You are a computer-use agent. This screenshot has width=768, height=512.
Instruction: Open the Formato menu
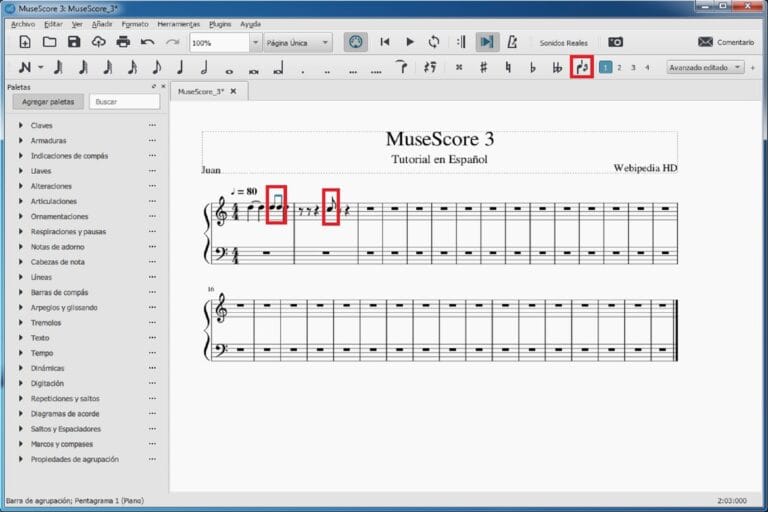click(x=135, y=24)
